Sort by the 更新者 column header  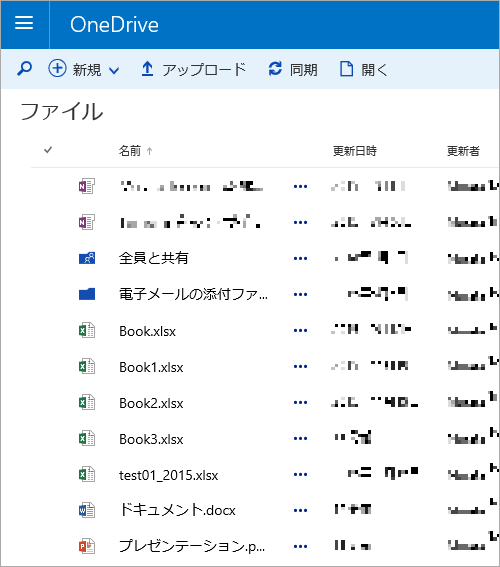click(463, 151)
